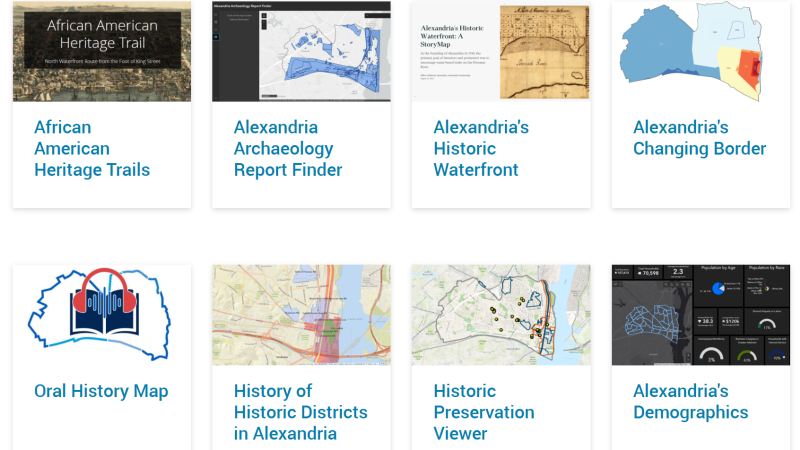Go to History of Historic Districts in Alexandria
The width and height of the screenshot is (800, 450).
tap(300, 412)
